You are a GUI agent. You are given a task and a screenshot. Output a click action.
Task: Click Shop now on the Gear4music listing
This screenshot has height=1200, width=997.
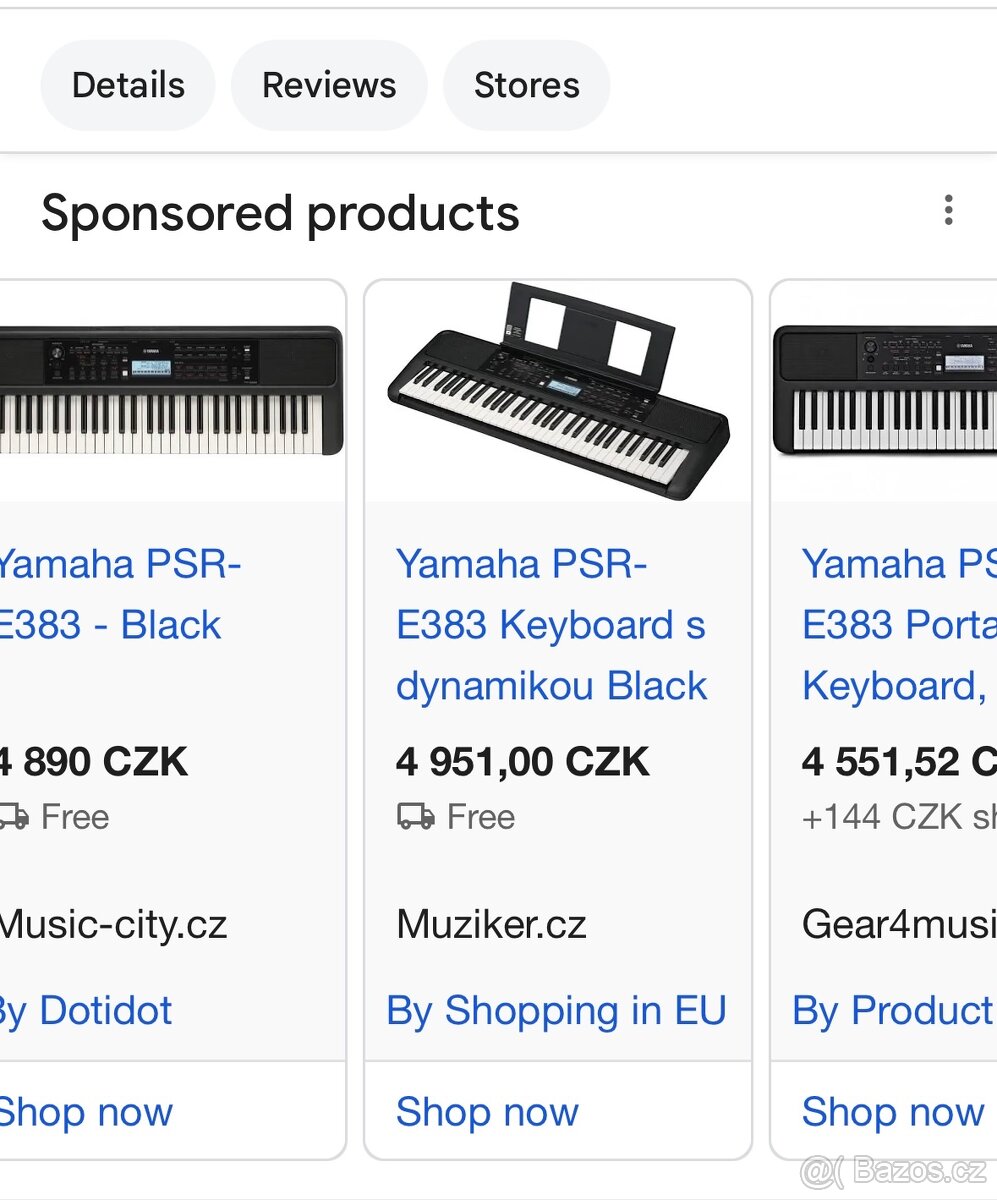click(x=891, y=1111)
